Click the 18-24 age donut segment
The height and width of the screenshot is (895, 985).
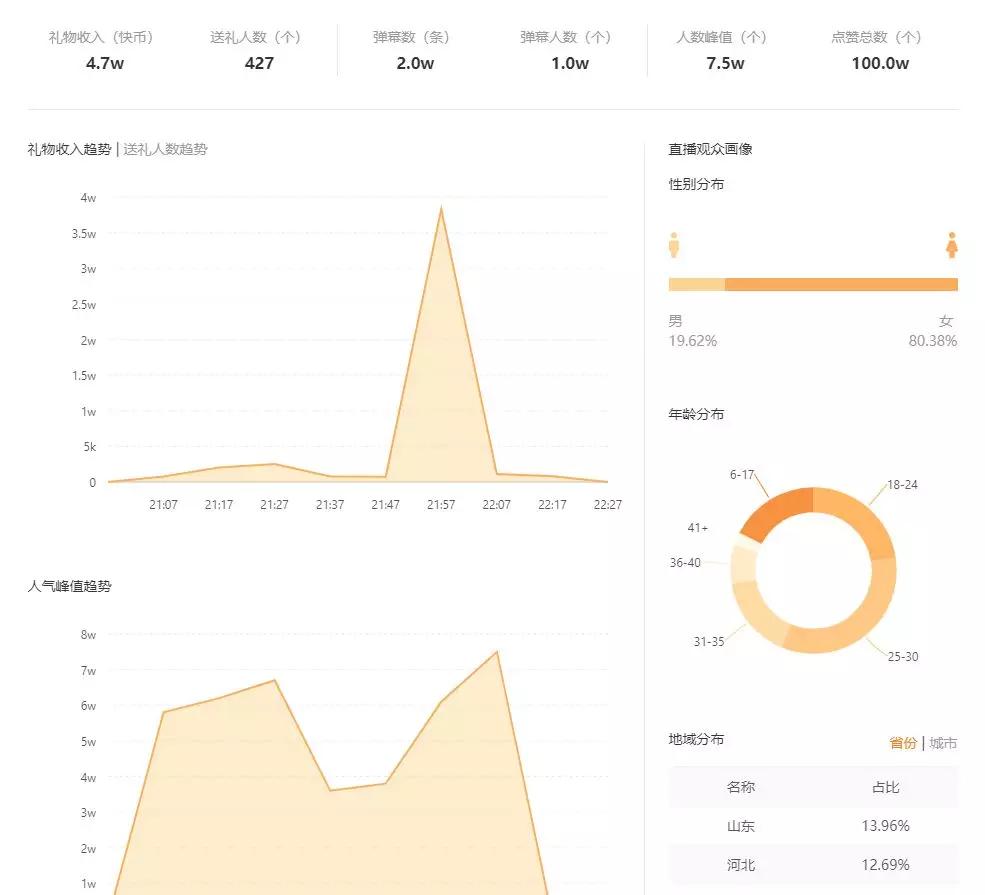861,515
